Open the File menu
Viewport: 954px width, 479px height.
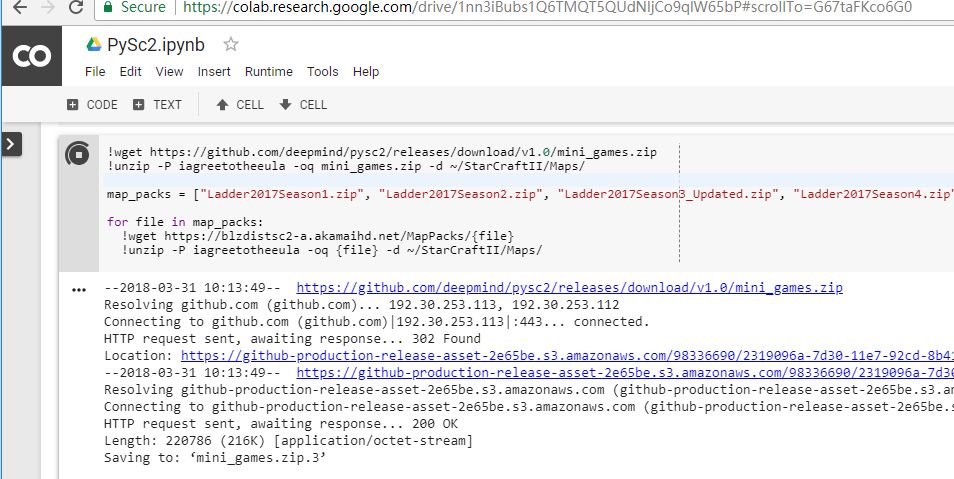[95, 71]
